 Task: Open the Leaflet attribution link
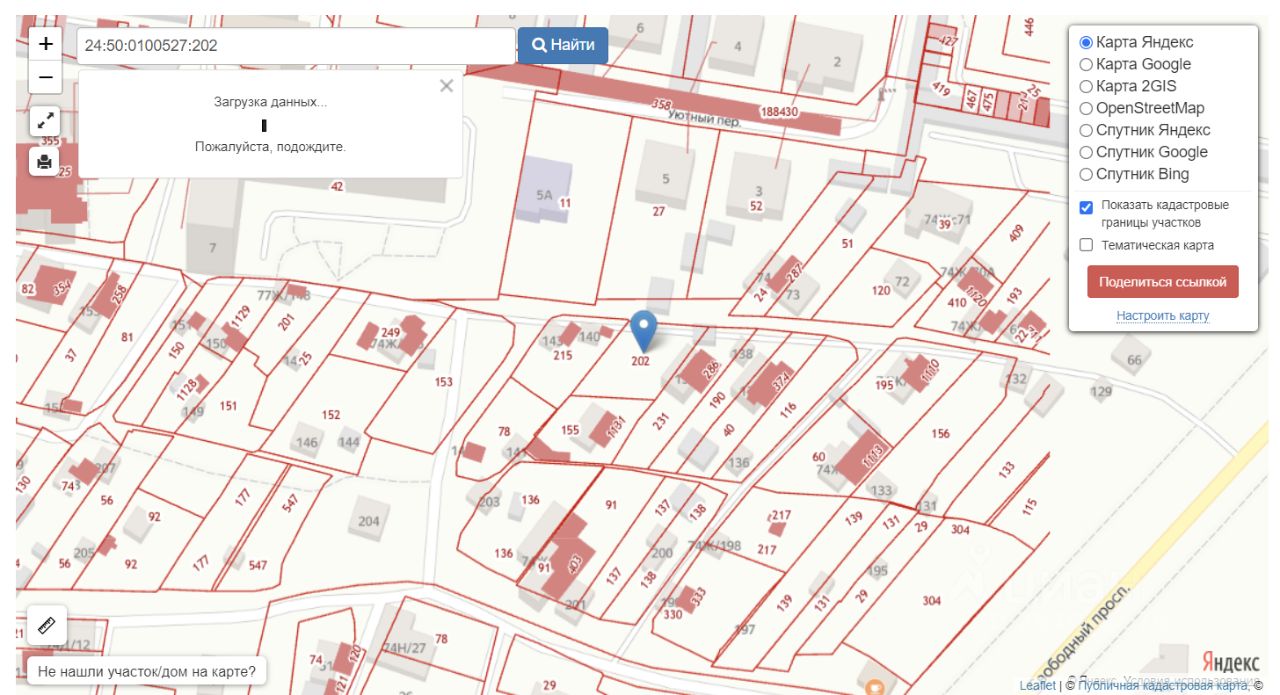coord(1037,685)
